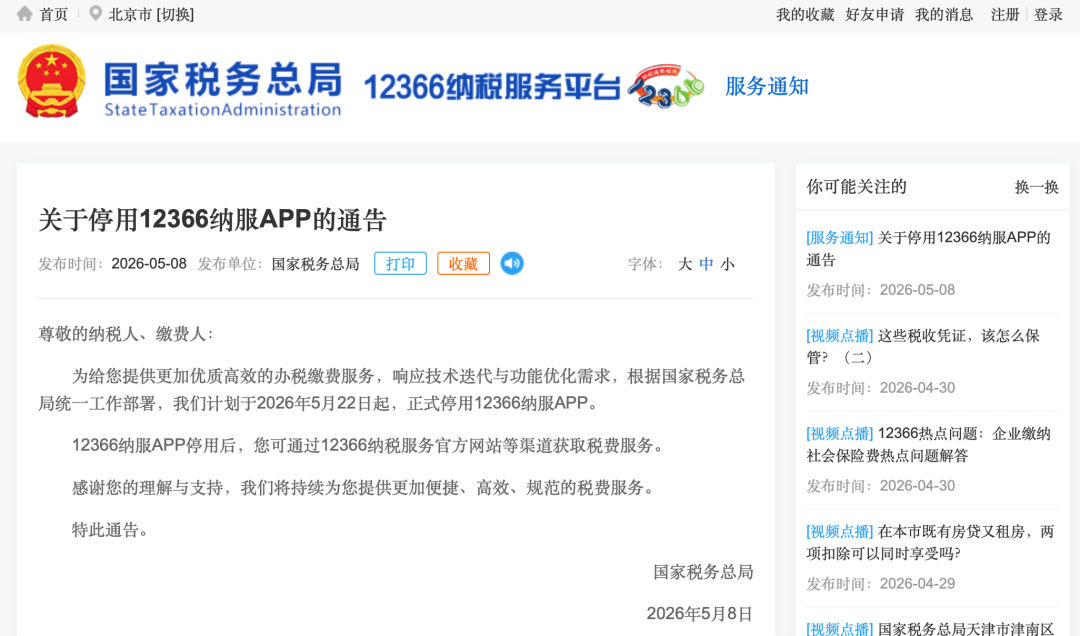The width and height of the screenshot is (1080, 636).
Task: Set font size to 中
Action: [x=706, y=264]
